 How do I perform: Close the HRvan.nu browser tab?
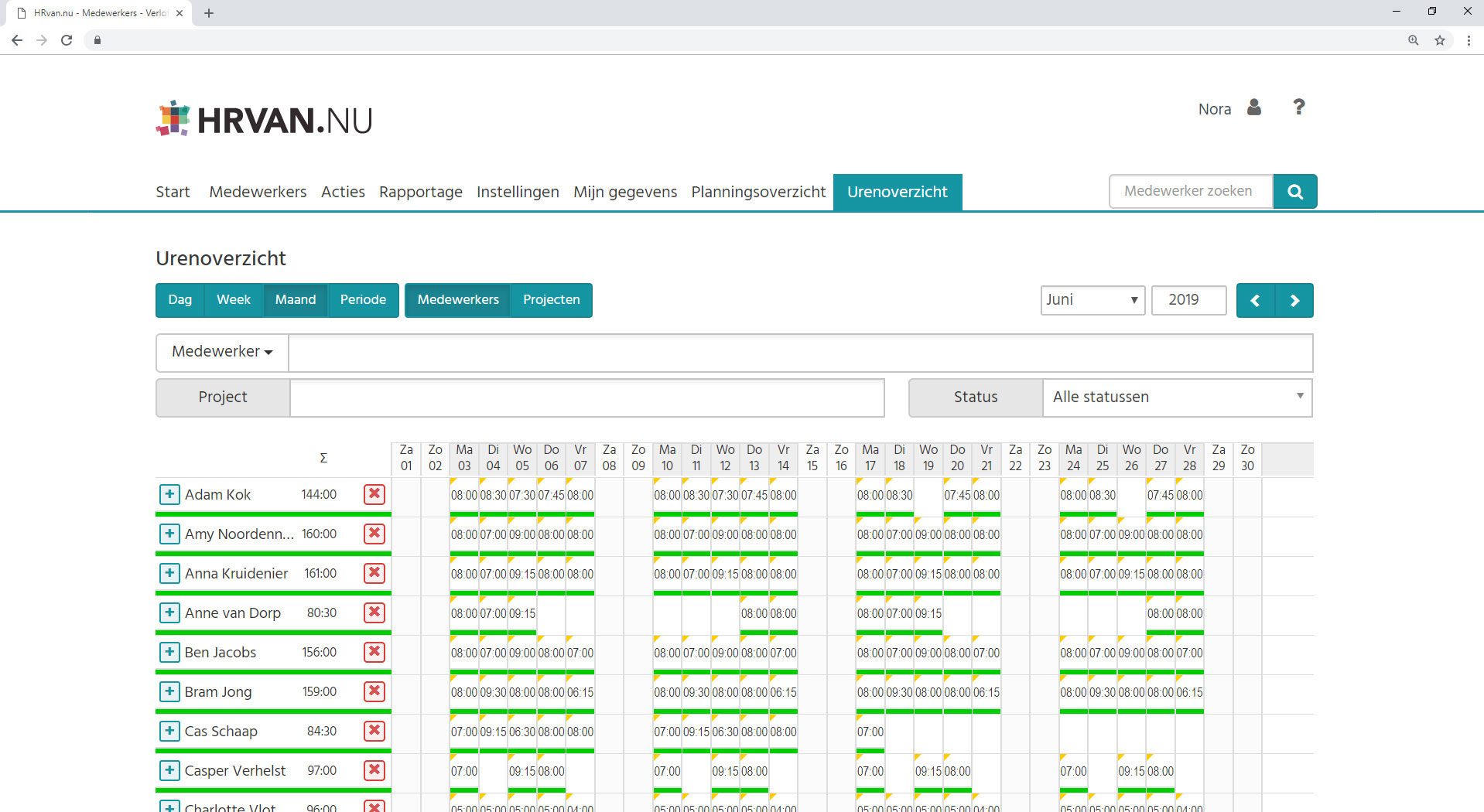coord(180,13)
